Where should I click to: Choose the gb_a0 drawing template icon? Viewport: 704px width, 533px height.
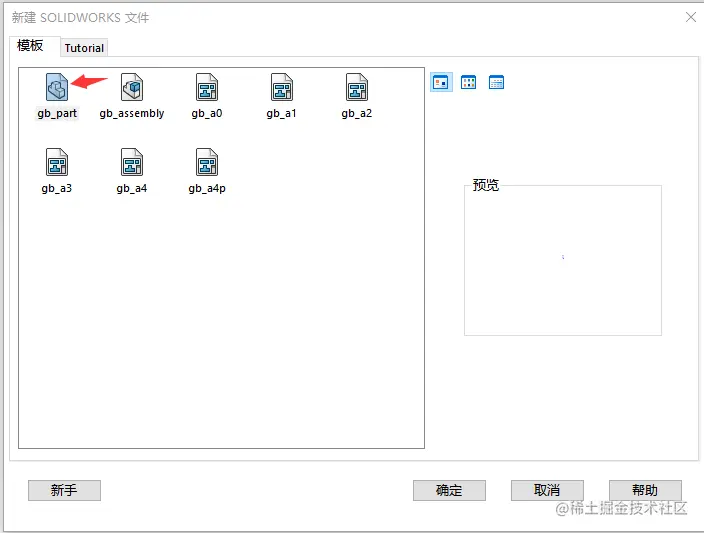[x=207, y=87]
